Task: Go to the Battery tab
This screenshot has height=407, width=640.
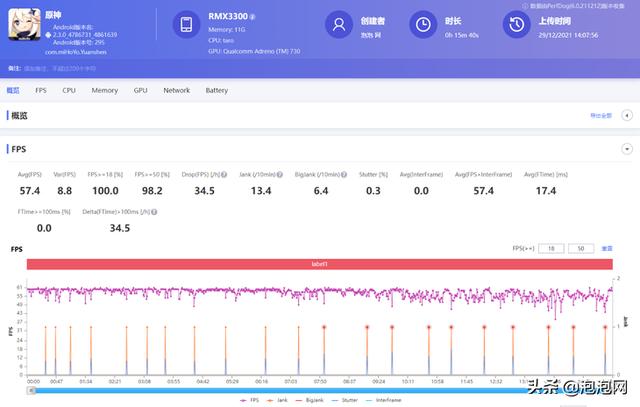Action: (216, 90)
